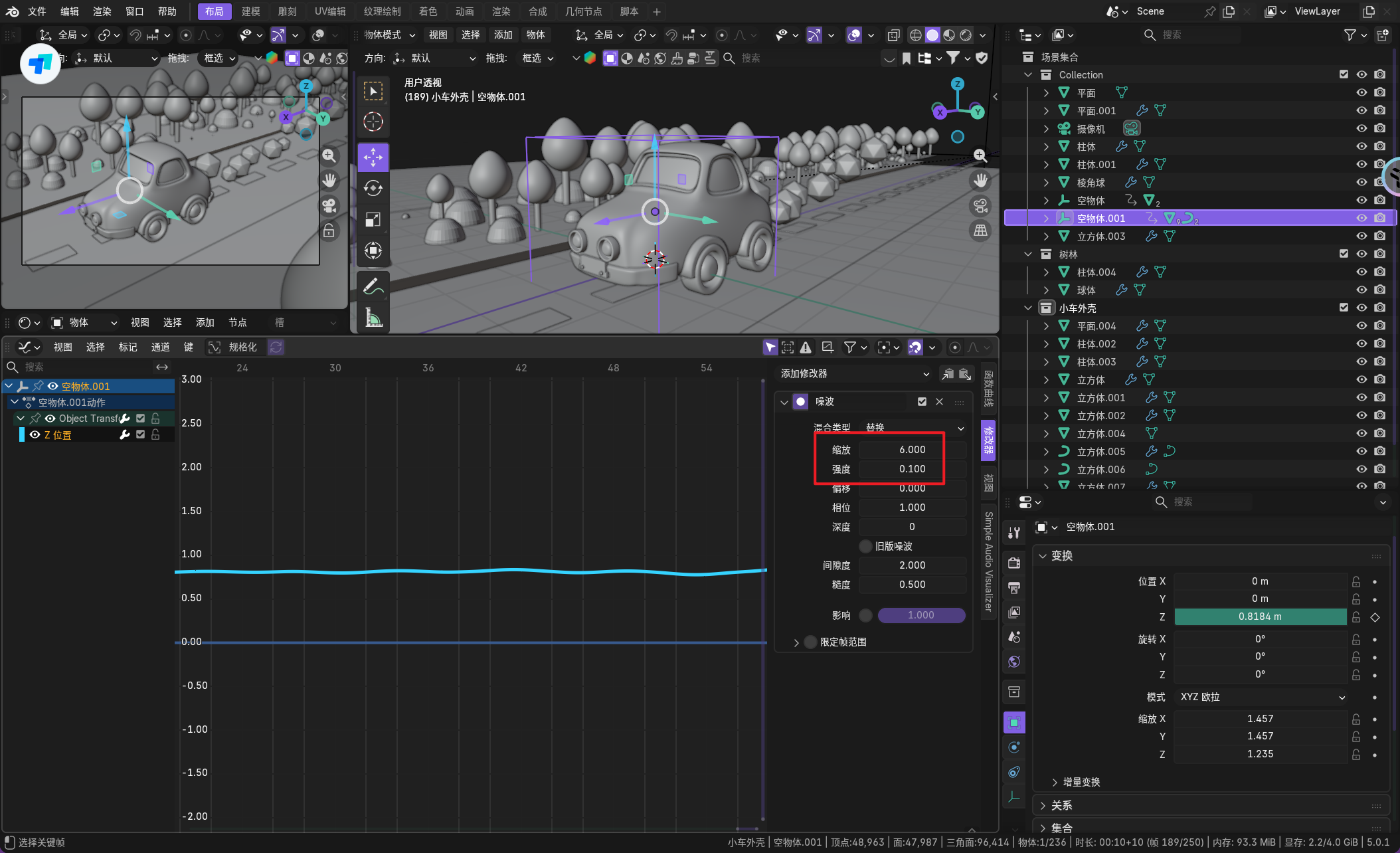Click the zoom magnifier in main viewport
1400x853 pixels.
click(980, 155)
